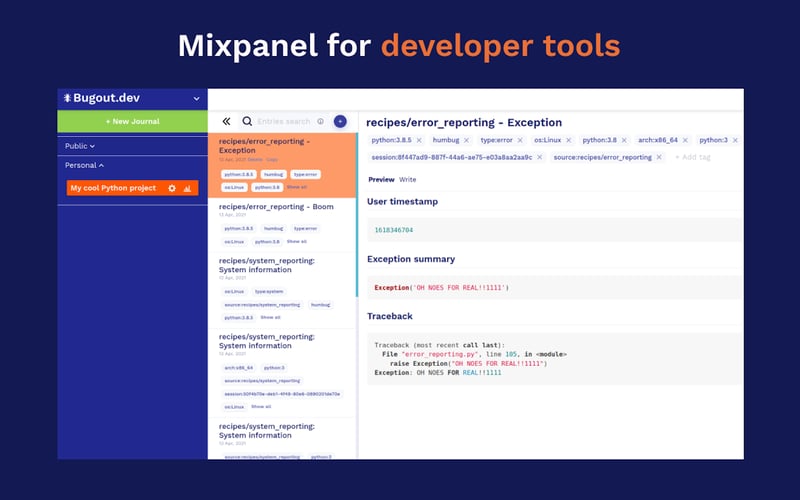The height and width of the screenshot is (500, 800).
Task: Click humbug tag in Exception list entry
Action: point(273,174)
